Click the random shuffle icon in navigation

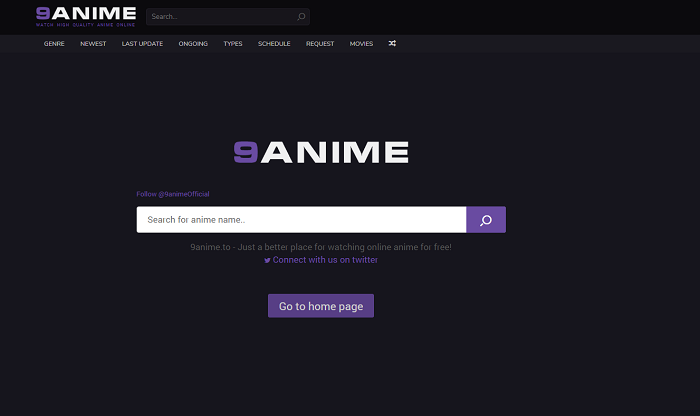point(392,43)
